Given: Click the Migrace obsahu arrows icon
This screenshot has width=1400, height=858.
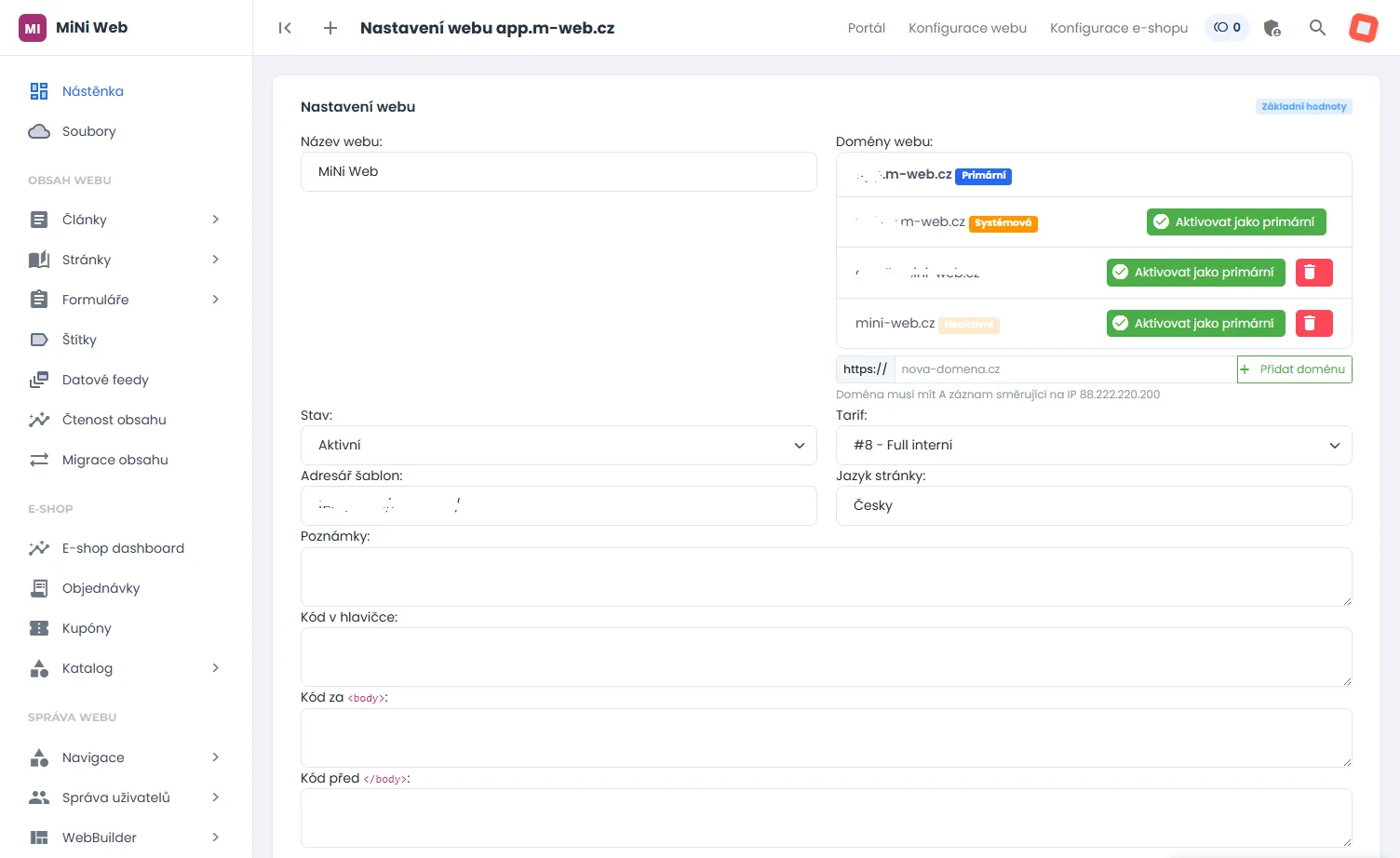Looking at the screenshot, I should point(39,460).
